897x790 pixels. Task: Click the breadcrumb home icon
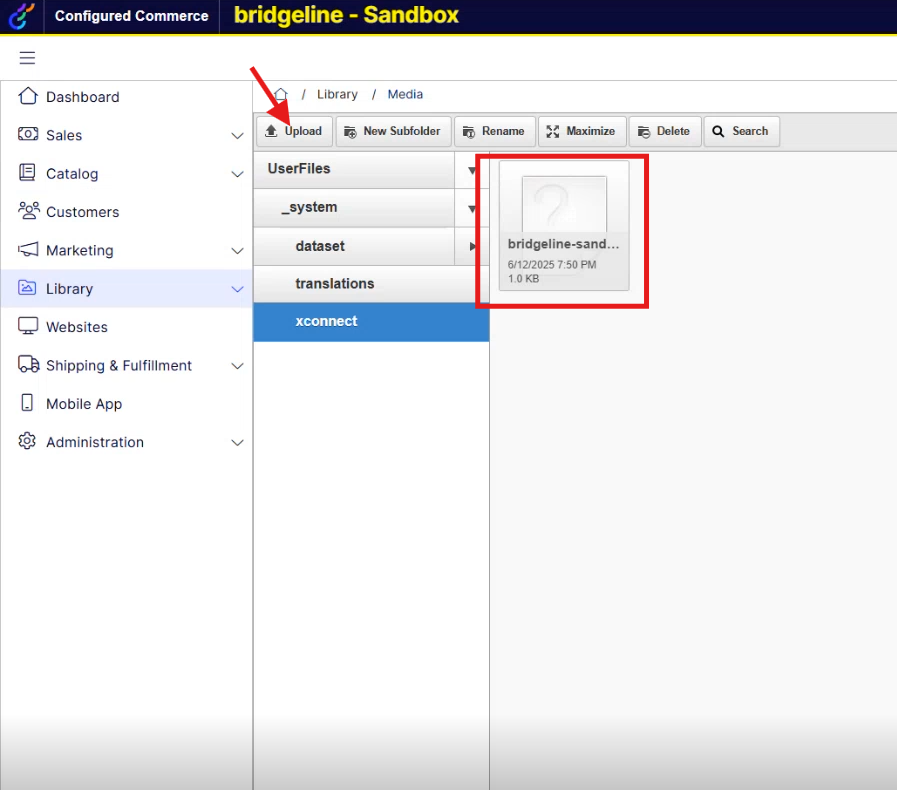click(x=280, y=94)
